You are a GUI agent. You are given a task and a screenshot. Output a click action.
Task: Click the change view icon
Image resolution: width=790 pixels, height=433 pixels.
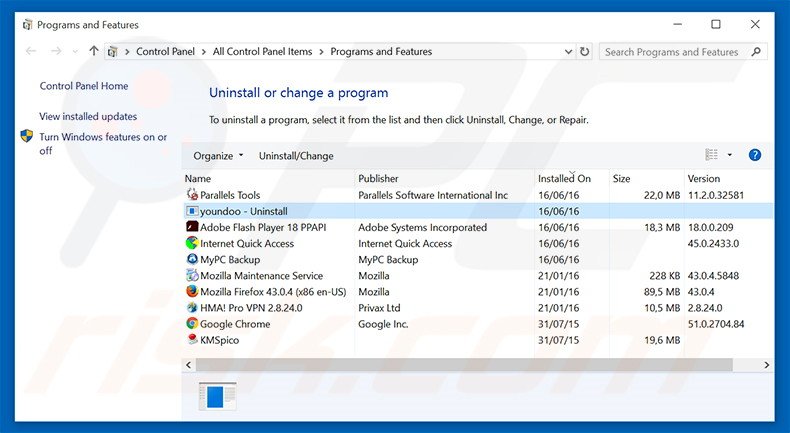(x=711, y=155)
